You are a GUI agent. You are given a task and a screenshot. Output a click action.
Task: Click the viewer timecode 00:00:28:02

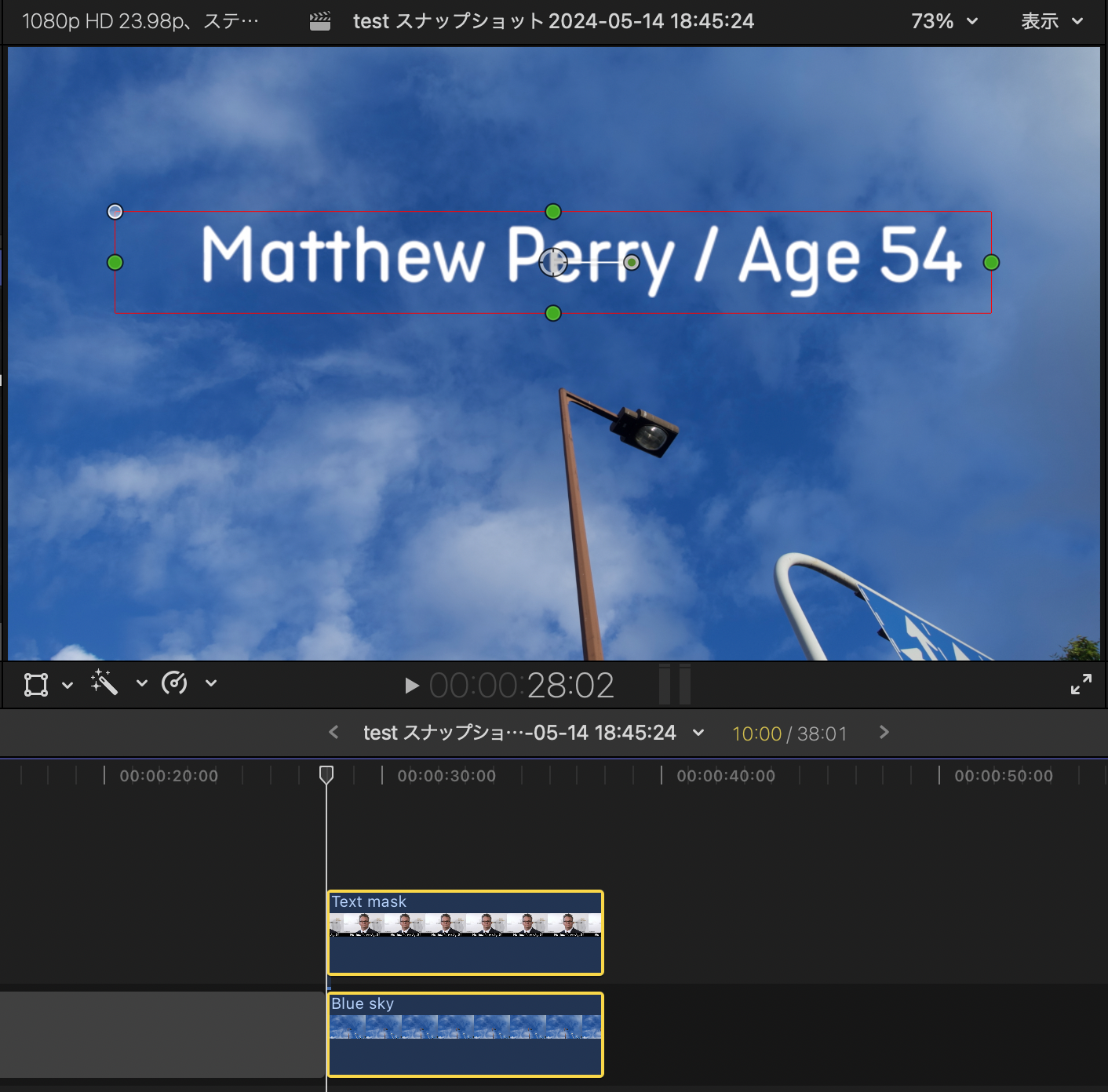pos(521,686)
